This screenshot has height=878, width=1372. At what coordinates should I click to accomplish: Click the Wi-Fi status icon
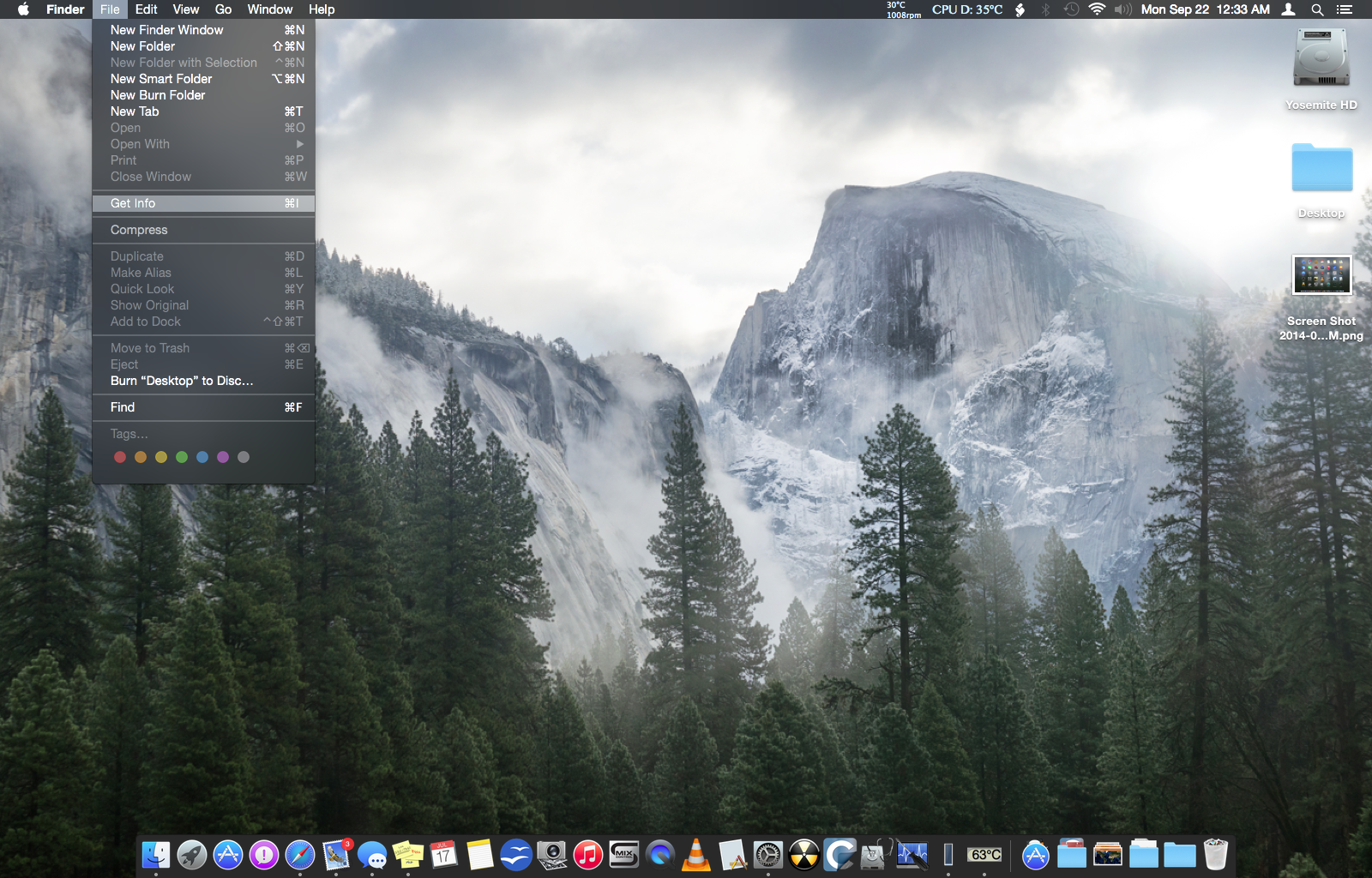point(1097,9)
